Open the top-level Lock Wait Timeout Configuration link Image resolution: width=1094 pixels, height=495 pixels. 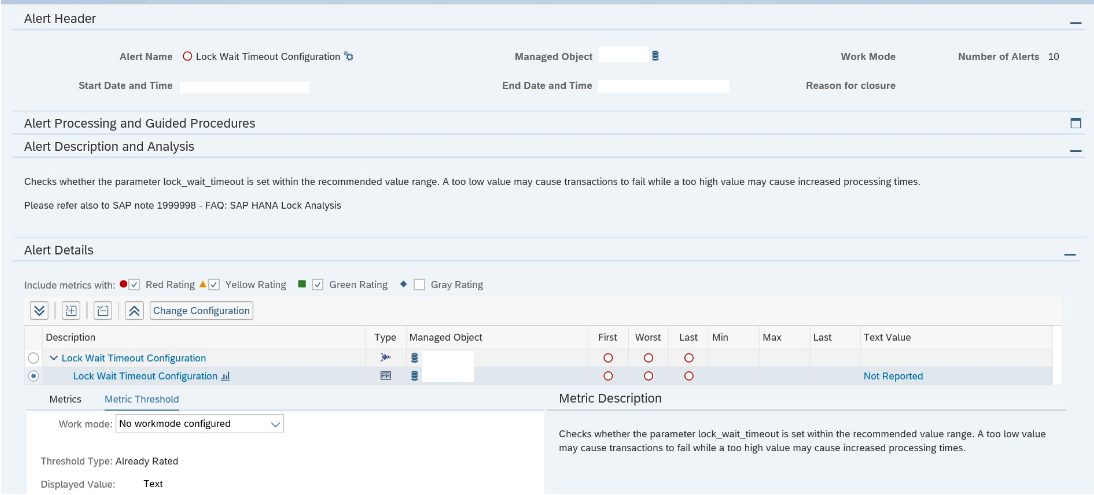pyautogui.click(x=134, y=357)
